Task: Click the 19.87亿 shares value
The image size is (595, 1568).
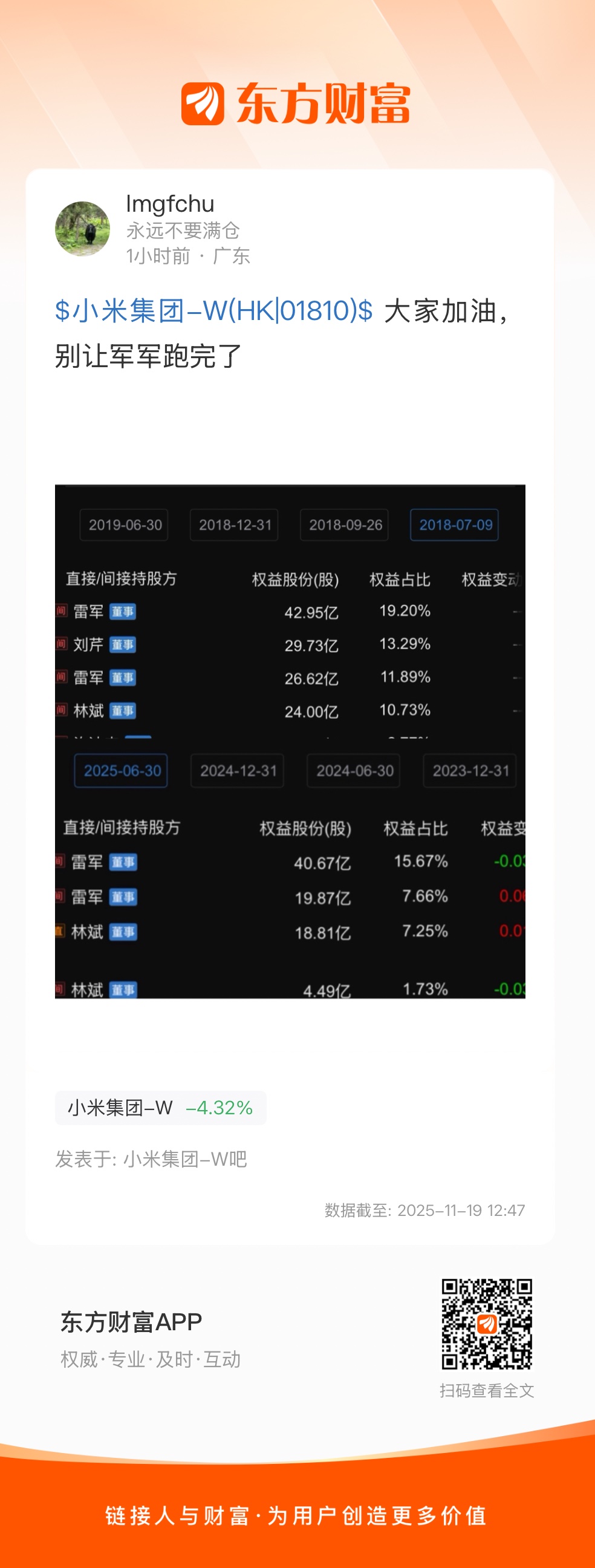Action: (322, 898)
